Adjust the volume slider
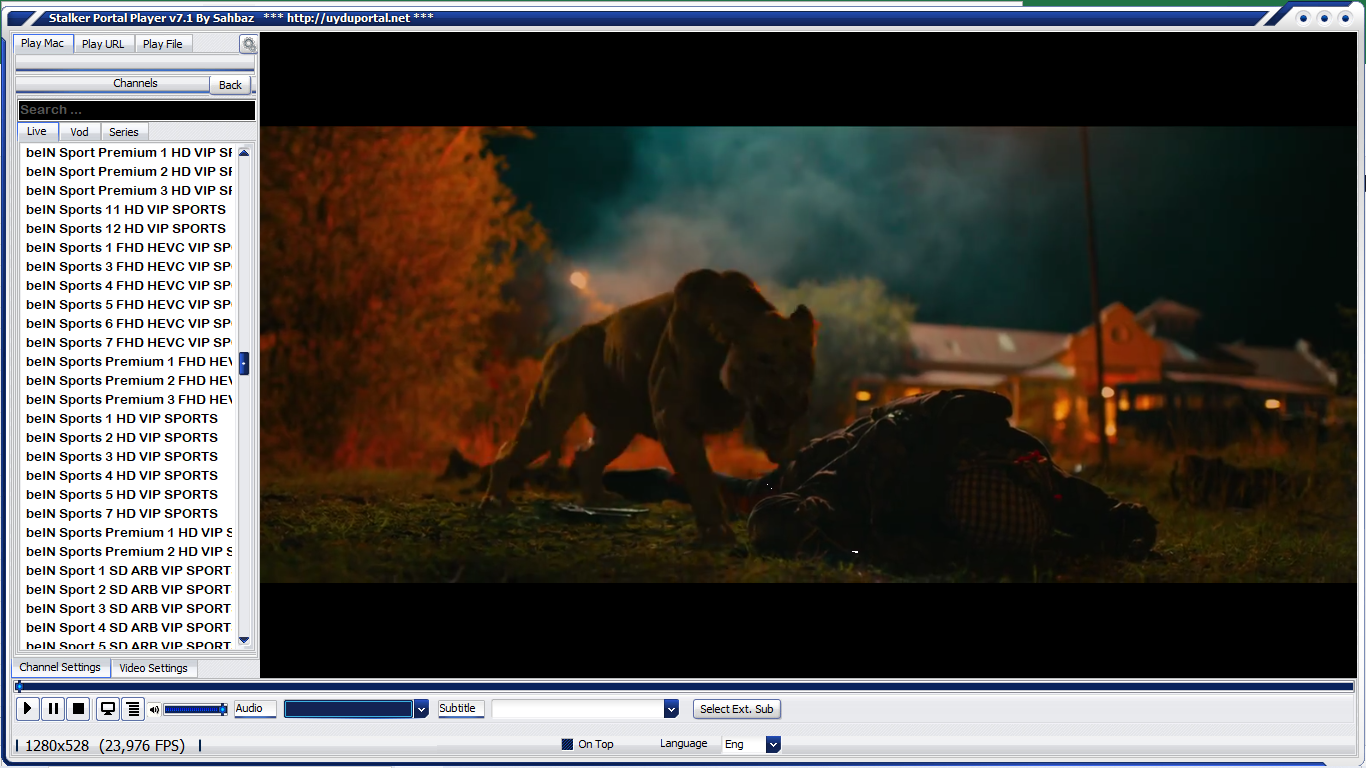Image resolution: width=1366 pixels, height=768 pixels. [196, 709]
